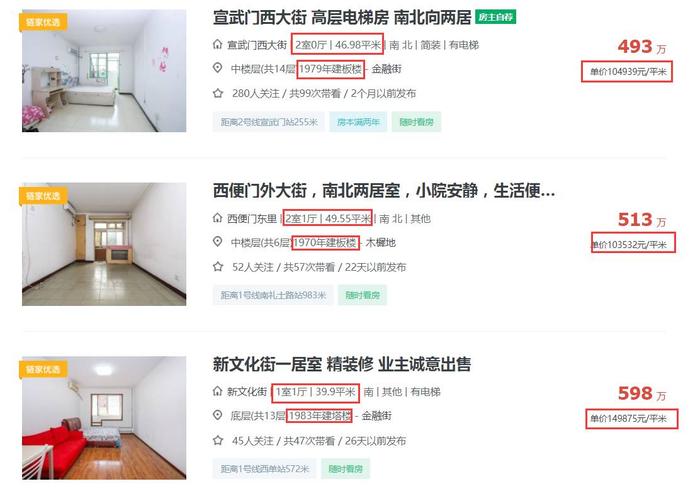Click the house icon next to 西便门东里
700x491 pixels.
[217, 218]
